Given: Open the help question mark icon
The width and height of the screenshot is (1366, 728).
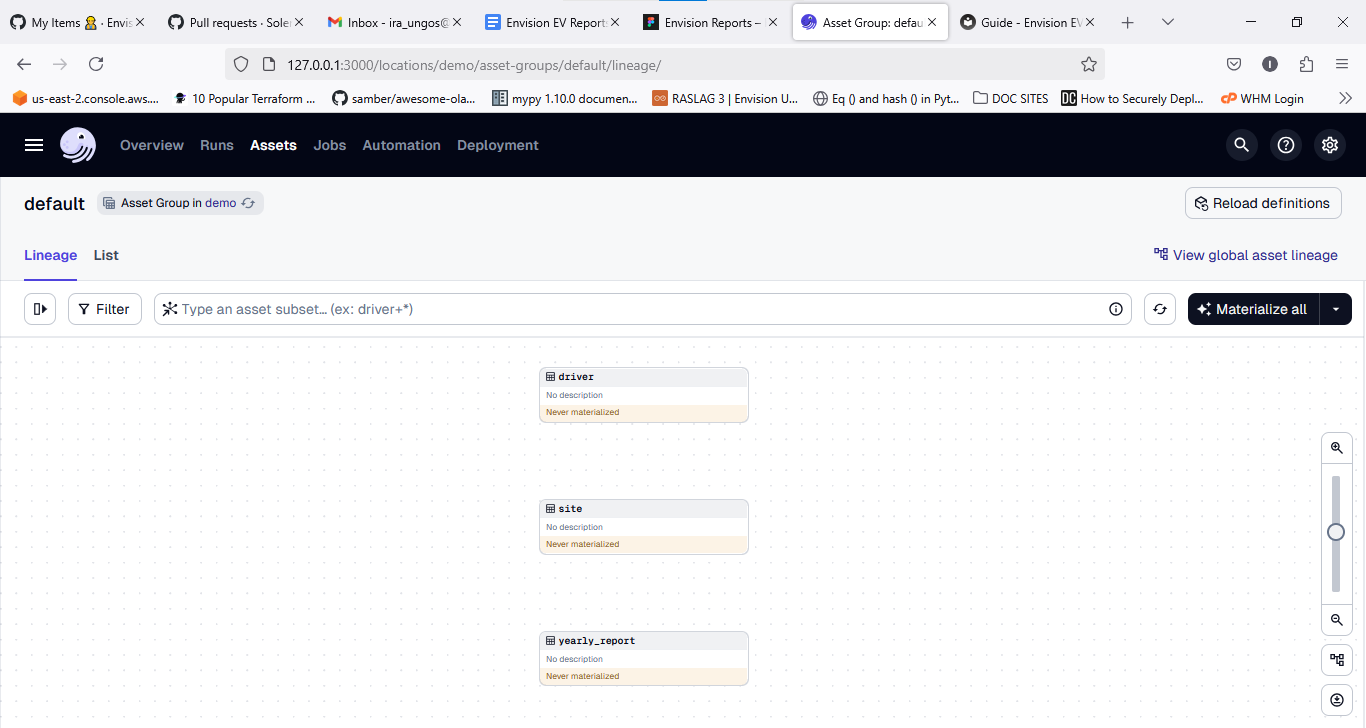Looking at the screenshot, I should (1285, 145).
